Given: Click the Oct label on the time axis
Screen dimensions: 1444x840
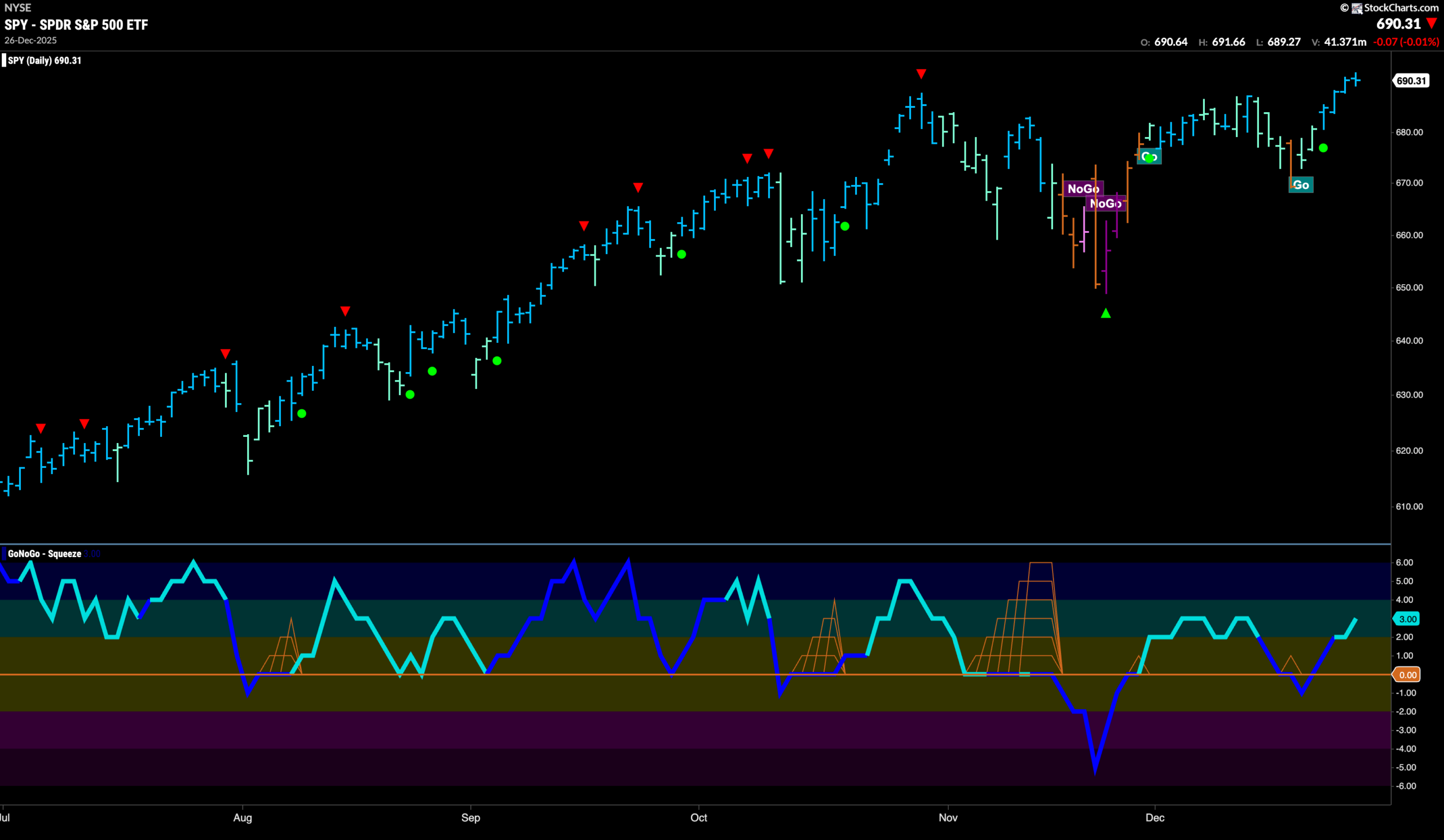Looking at the screenshot, I should click(698, 817).
